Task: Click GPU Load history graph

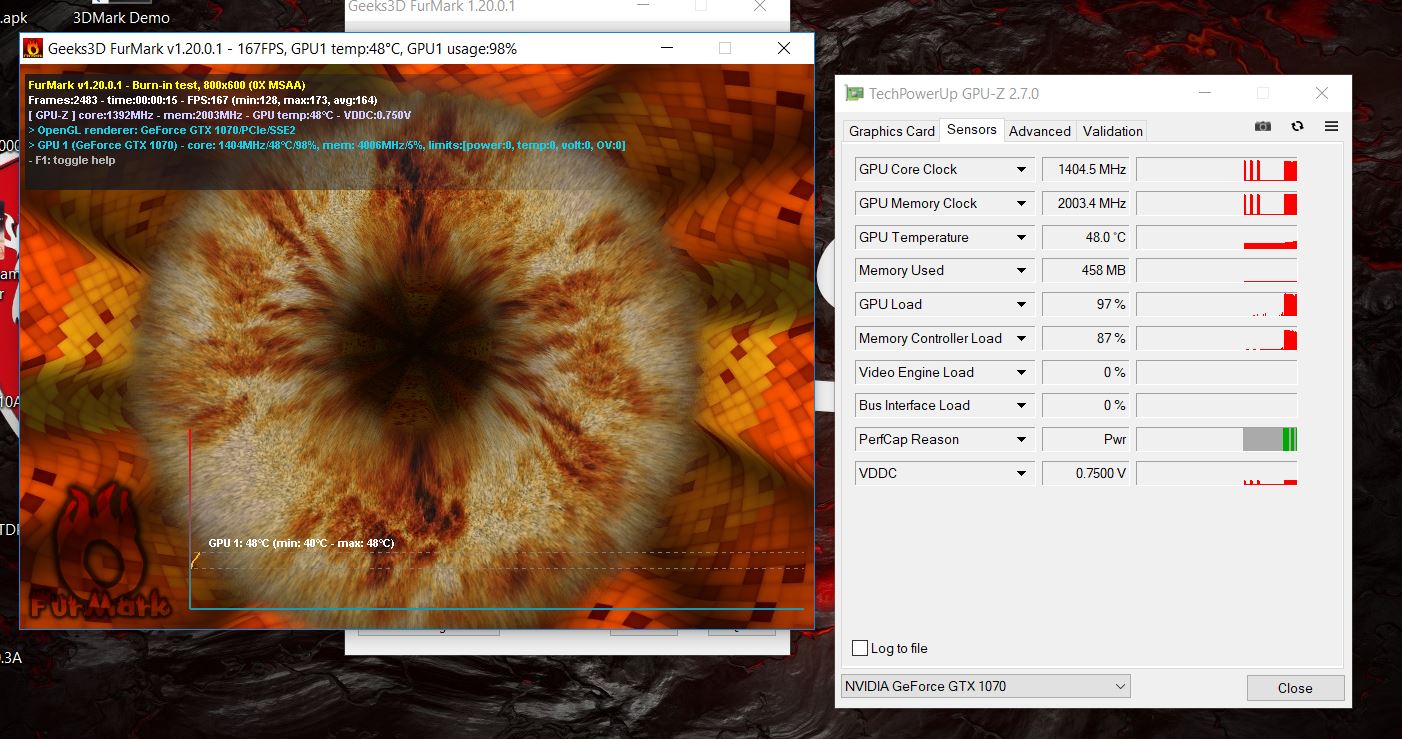Action: point(1217,305)
